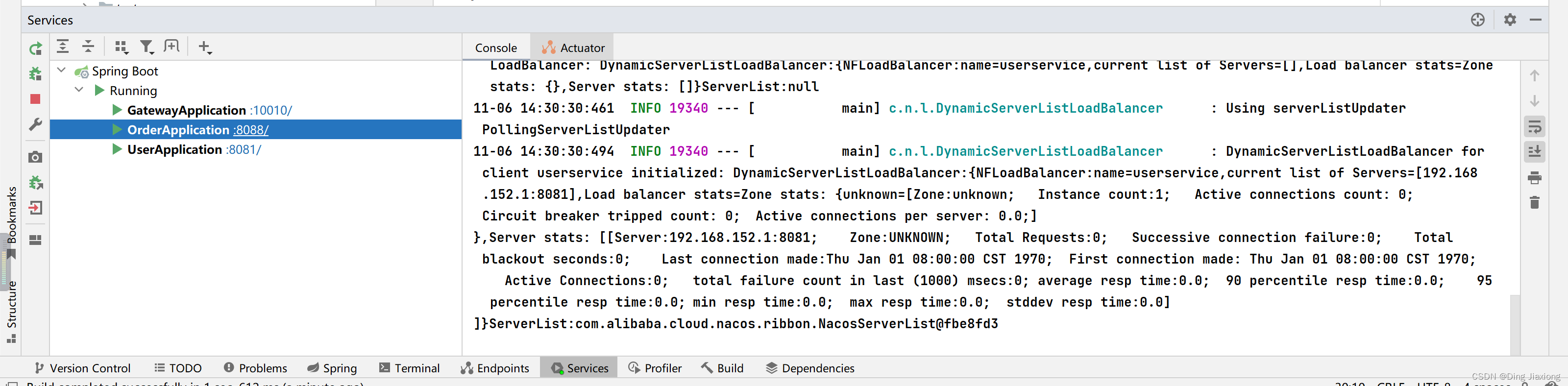Click the Spring Boot label in the tree
This screenshot has width=1568, height=386.
(x=125, y=71)
